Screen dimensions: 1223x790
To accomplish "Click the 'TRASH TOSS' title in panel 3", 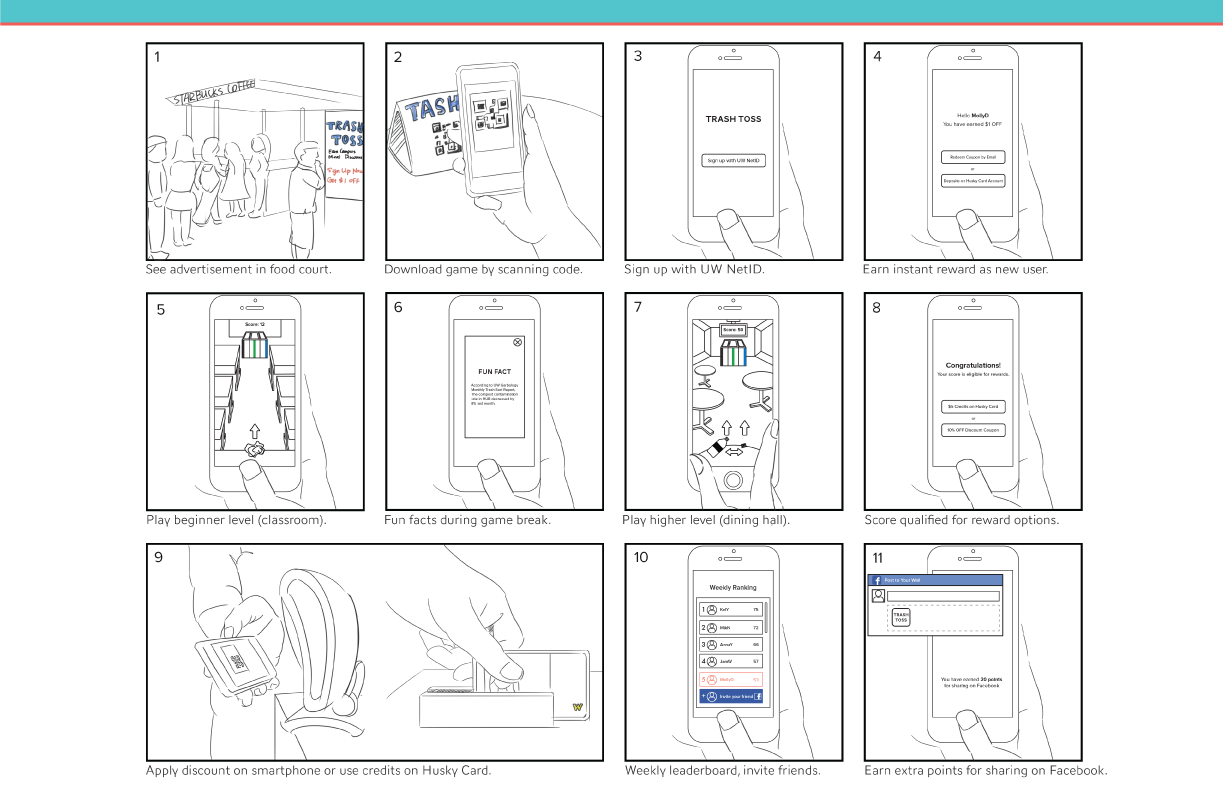I will [734, 119].
